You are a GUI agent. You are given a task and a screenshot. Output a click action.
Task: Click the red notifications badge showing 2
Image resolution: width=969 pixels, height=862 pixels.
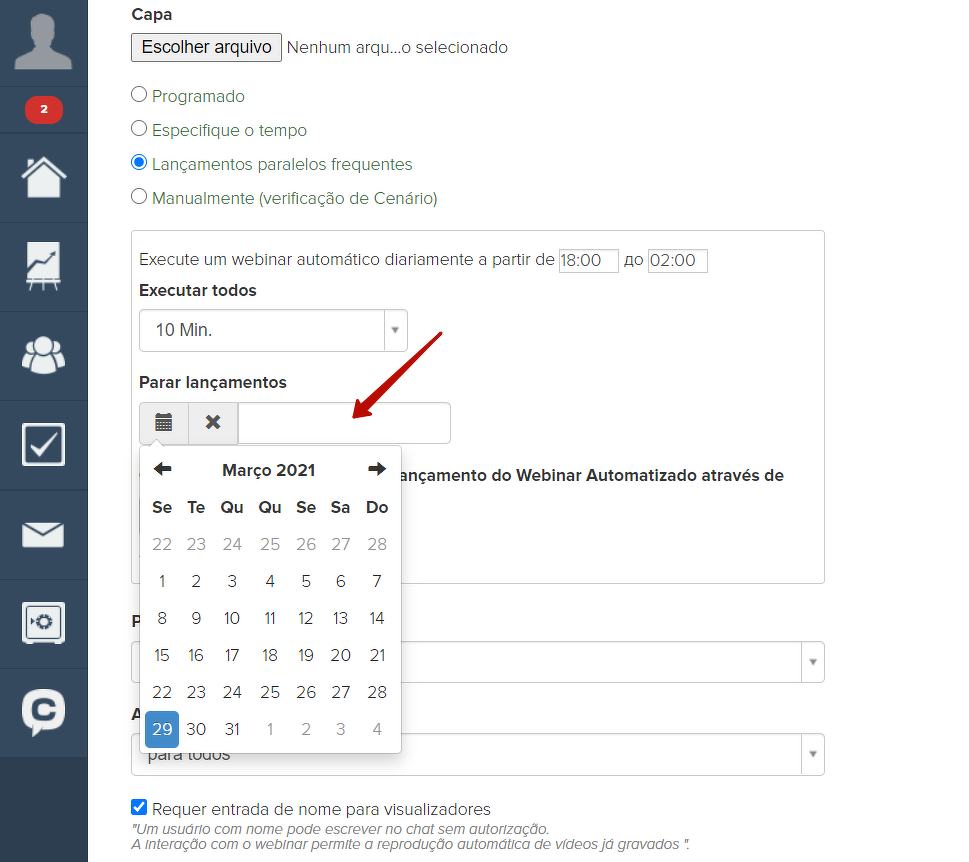43,109
